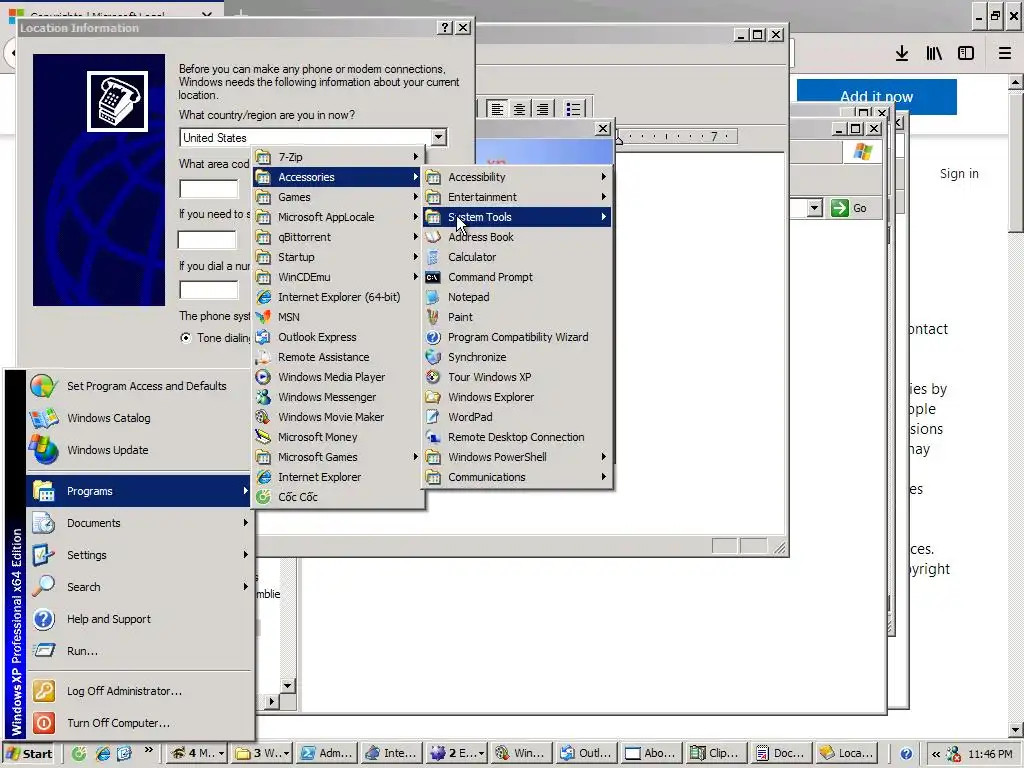
Task: Click center align toolbar button
Action: coord(519,108)
